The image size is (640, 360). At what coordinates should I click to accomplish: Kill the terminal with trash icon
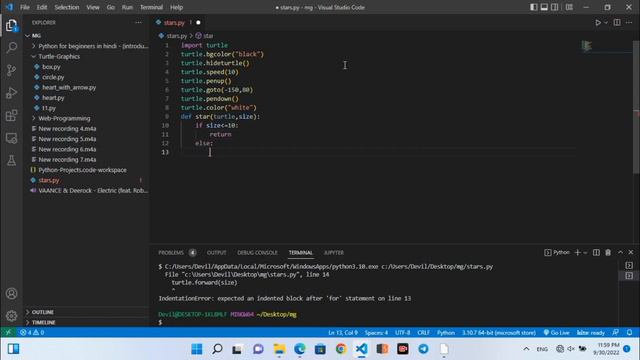pyautogui.click(x=608, y=253)
